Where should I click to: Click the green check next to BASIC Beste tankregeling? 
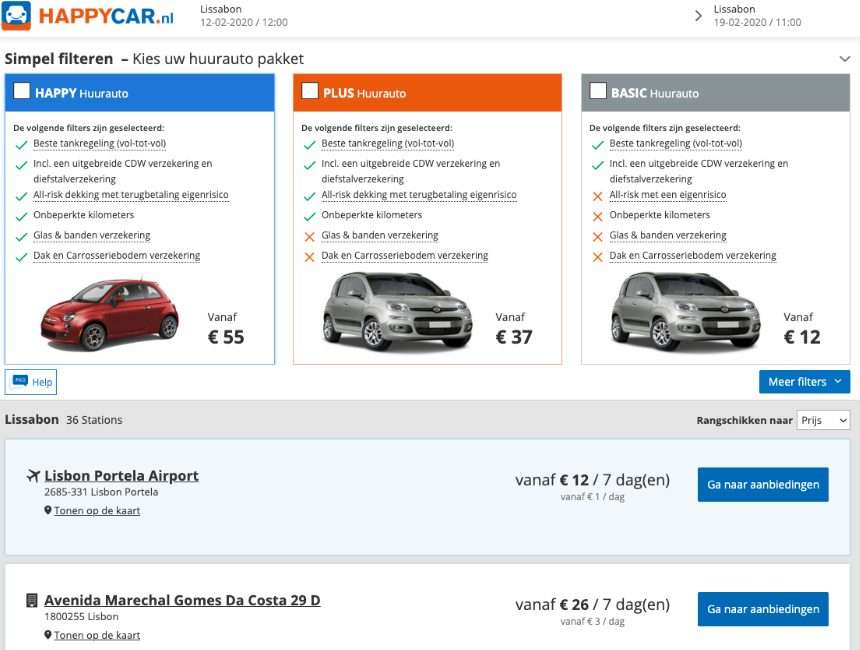598,145
